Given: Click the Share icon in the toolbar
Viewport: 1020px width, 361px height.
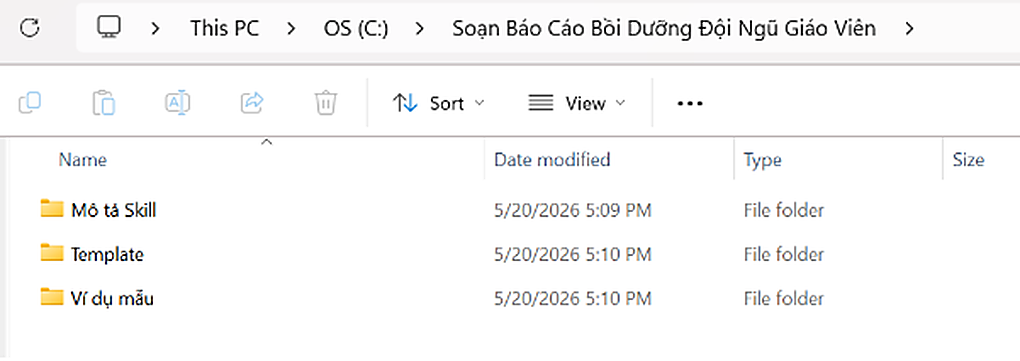Looking at the screenshot, I should (252, 103).
